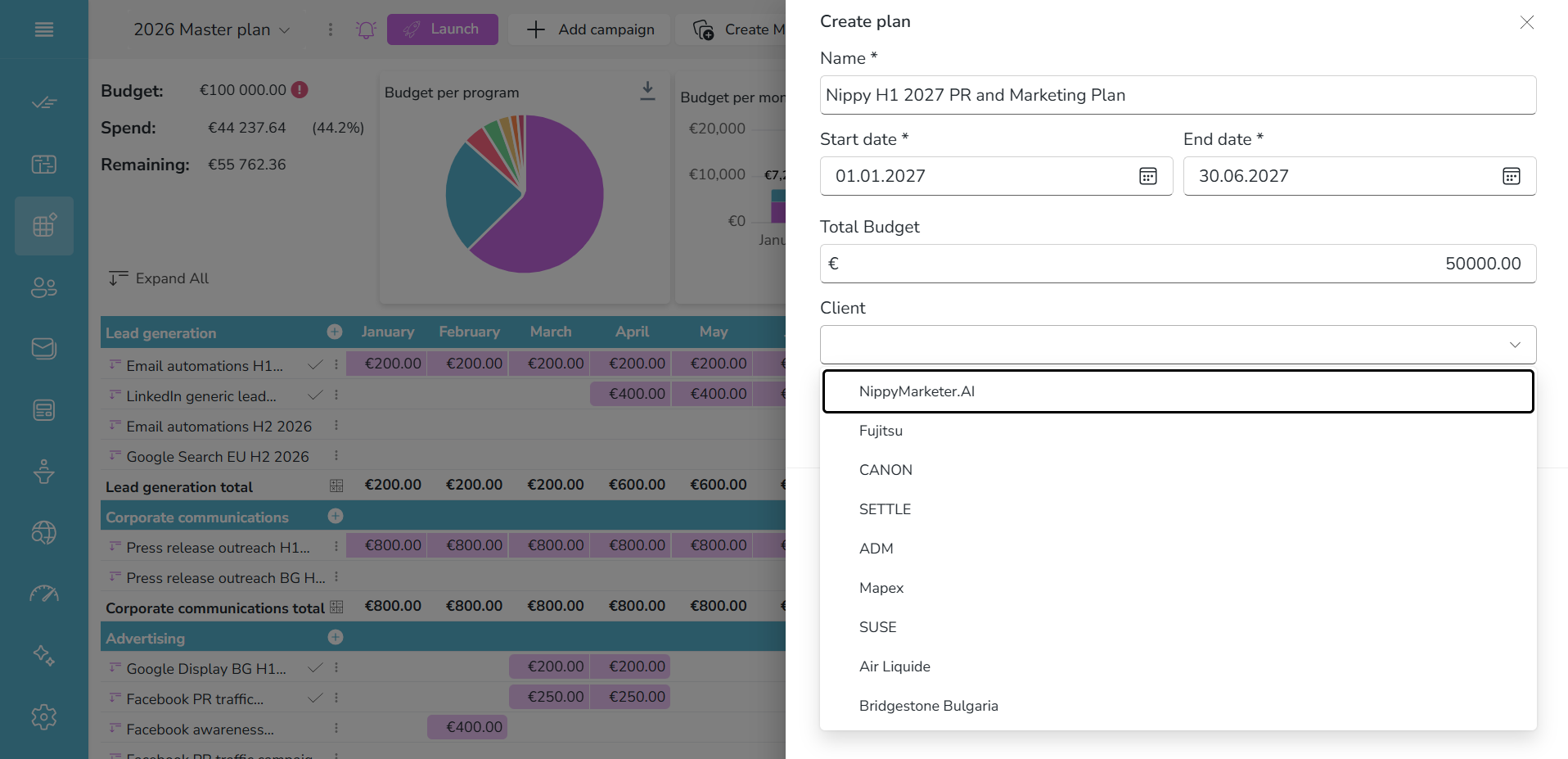Click the "LinkedIn generic lead..." campaign row
Screen dimensions: 1568x759
pos(201,396)
